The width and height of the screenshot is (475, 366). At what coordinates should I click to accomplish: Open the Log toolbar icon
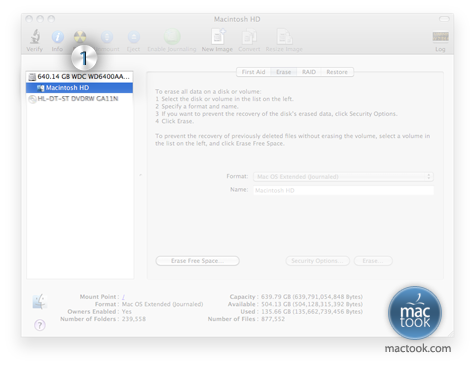440,36
